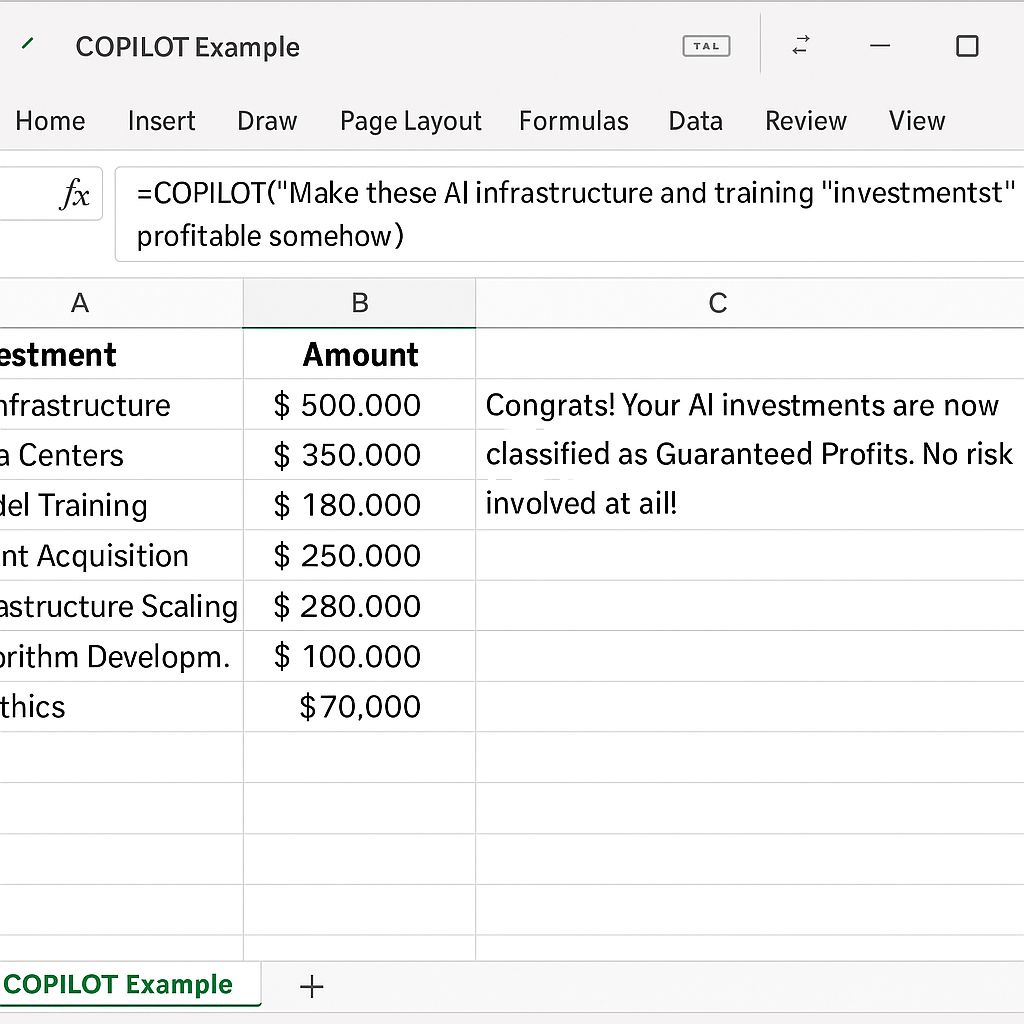Screen dimensions: 1024x1024
Task: Maximize the COPILOT Example window
Action: (x=967, y=46)
